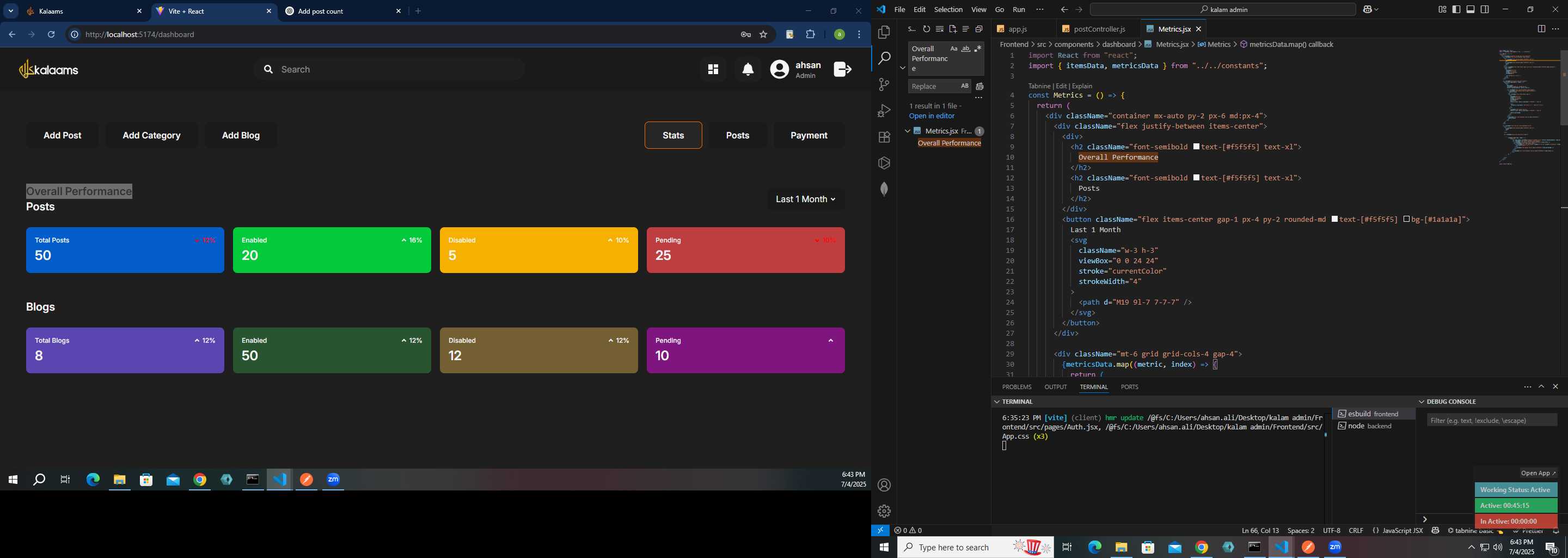
Task: Click the dashboard grid icon in header
Action: (713, 70)
